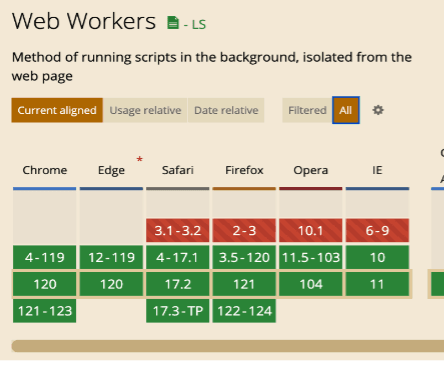
Task: Switch to Date relative view
Action: point(226,110)
